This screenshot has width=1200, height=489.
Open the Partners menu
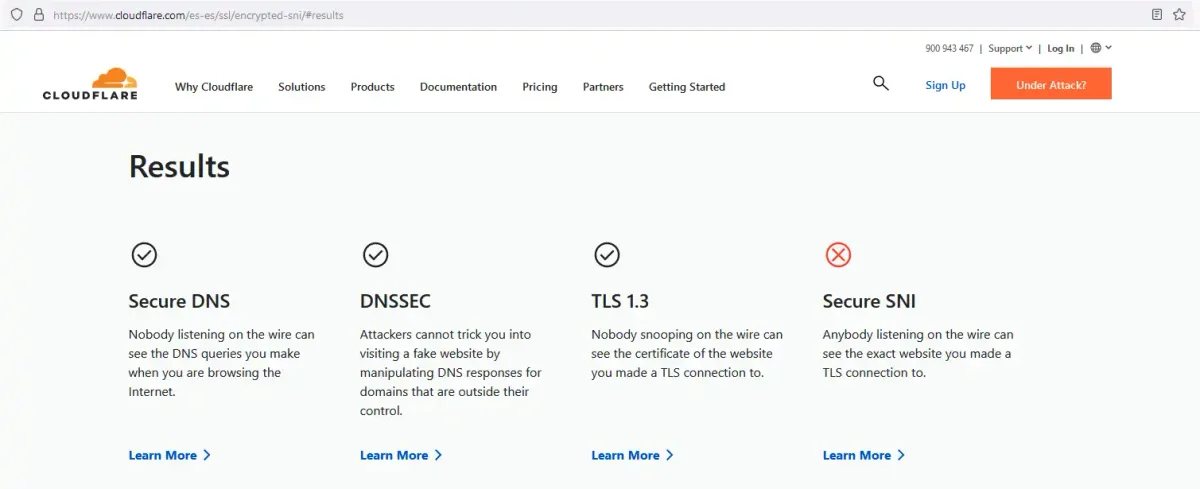603,87
